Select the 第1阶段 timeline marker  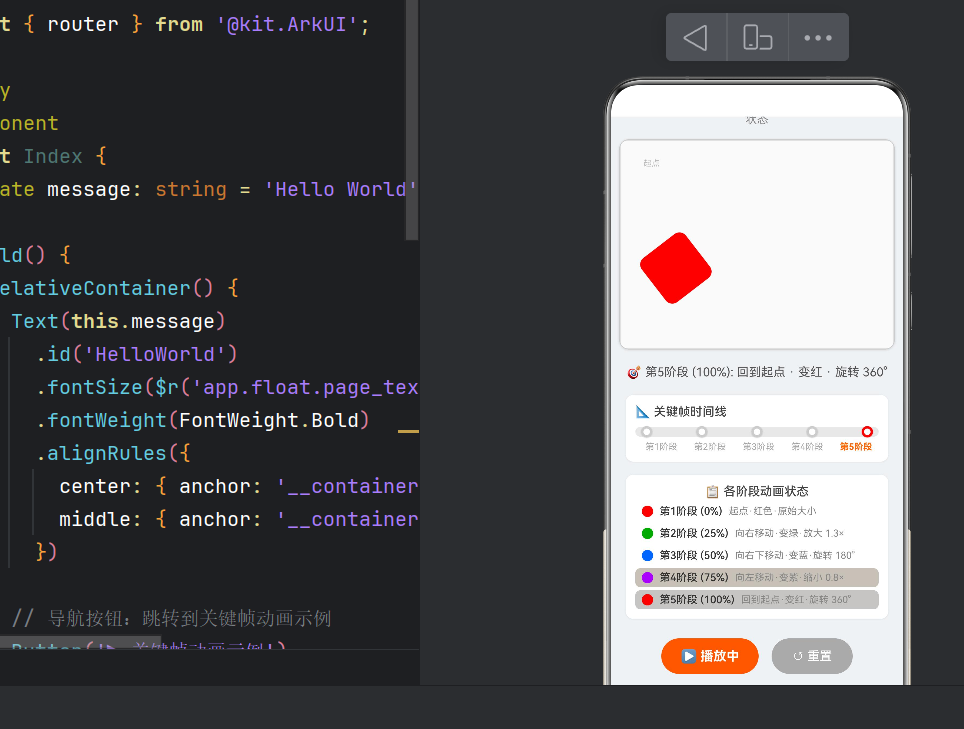(x=646, y=431)
